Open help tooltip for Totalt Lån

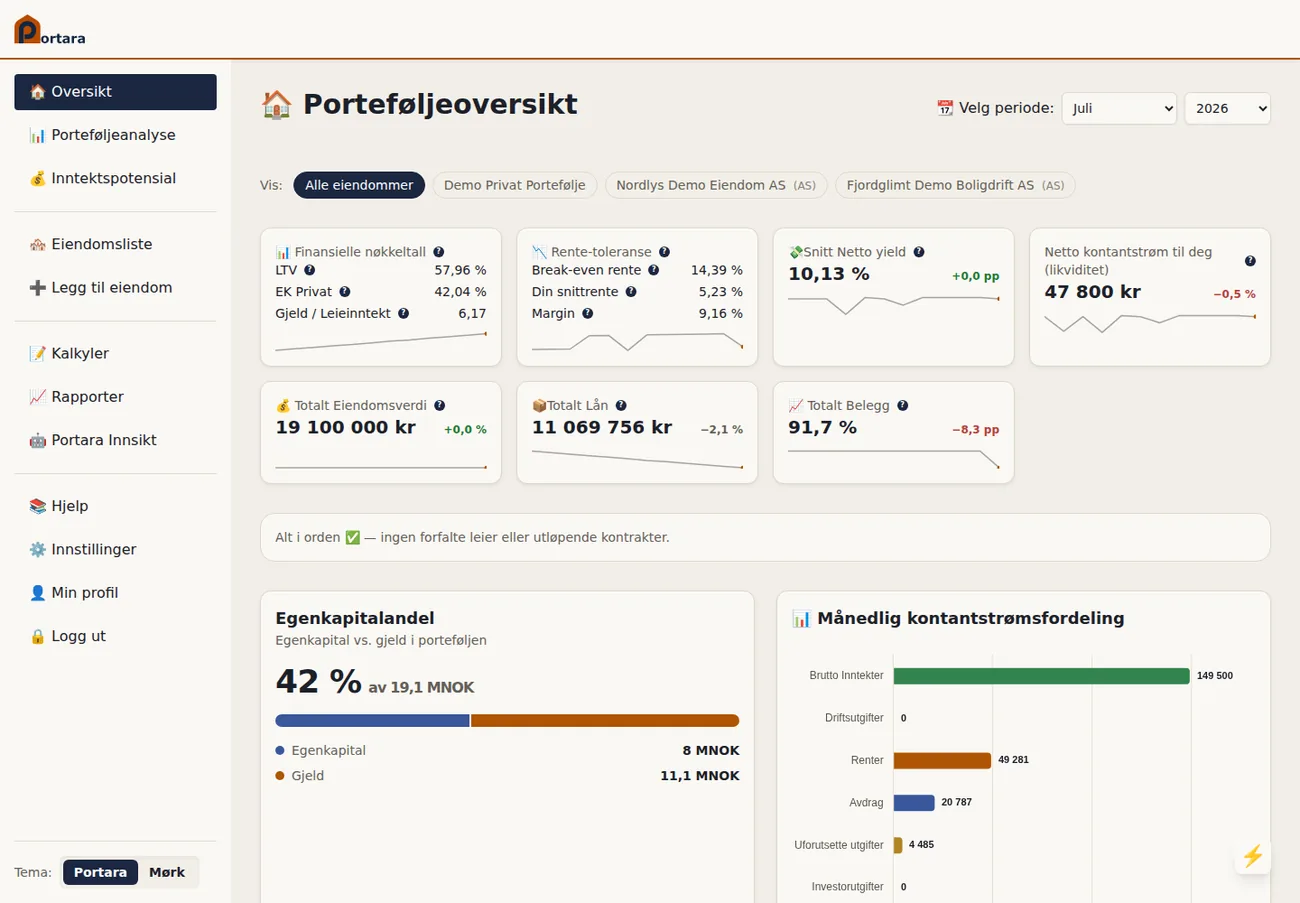pos(620,405)
